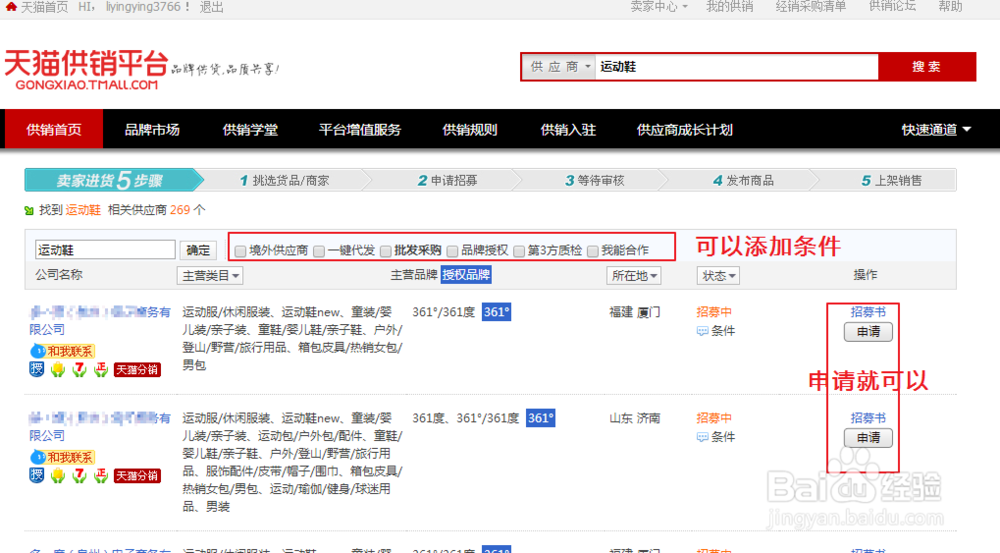Screen dimensions: 1000x553
Task: Open 卖家中心 dropdown in top bar
Action: 659,6
